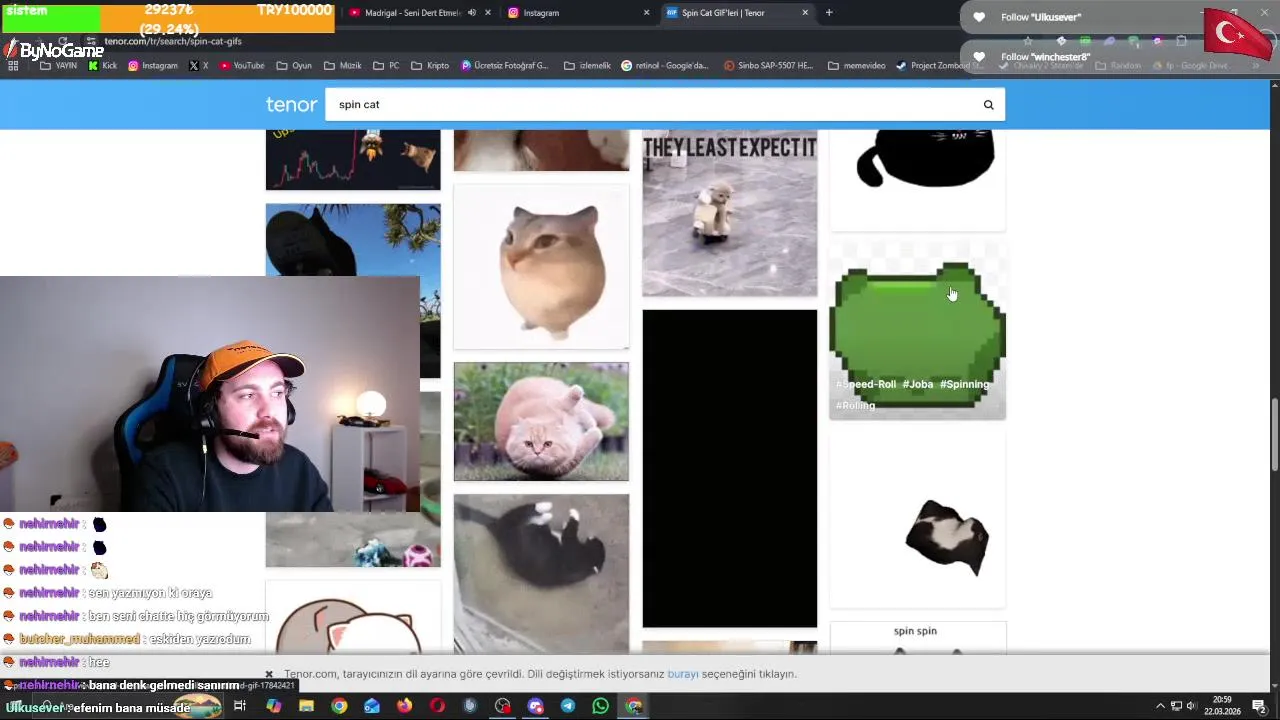Open the Ücretsiz Fotoğraf bookmark
Viewport: 1280px width, 720px height.
click(x=505, y=66)
